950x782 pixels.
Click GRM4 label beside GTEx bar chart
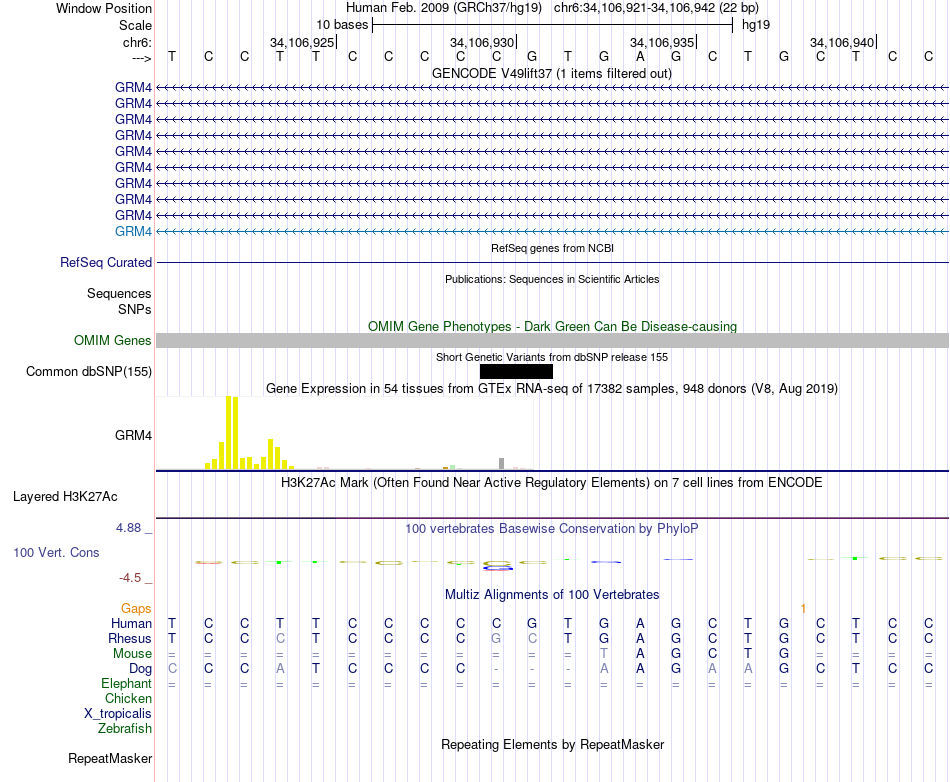tap(133, 436)
